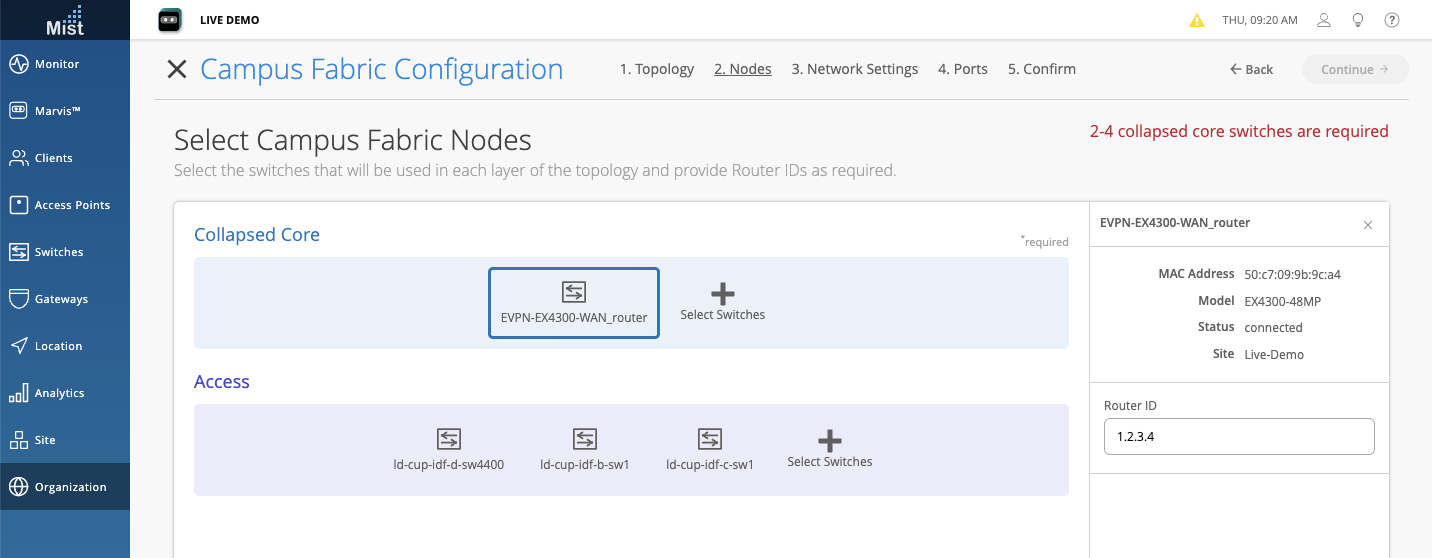The height and width of the screenshot is (558, 1432).
Task: Go to Clients in sidebar
Action: (53, 158)
